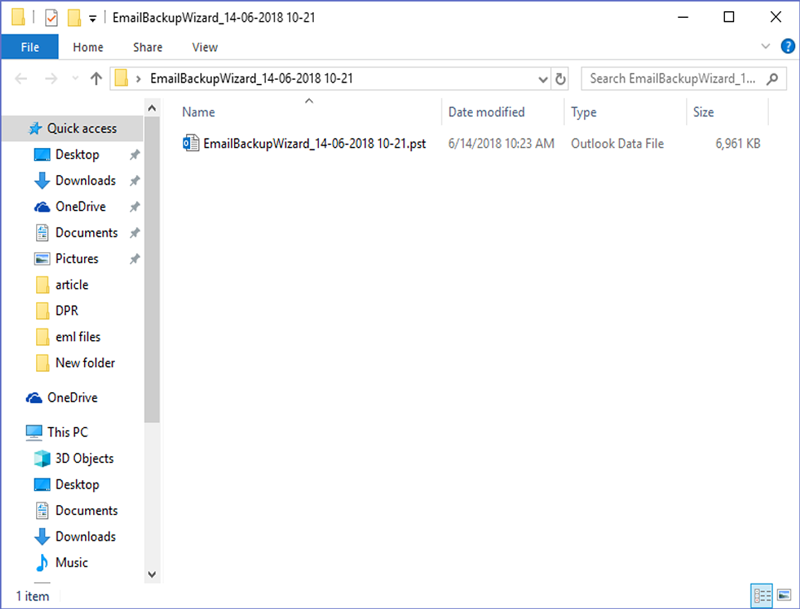Image resolution: width=800 pixels, height=609 pixels.
Task: Select This PC in navigation pane
Action: 67,432
